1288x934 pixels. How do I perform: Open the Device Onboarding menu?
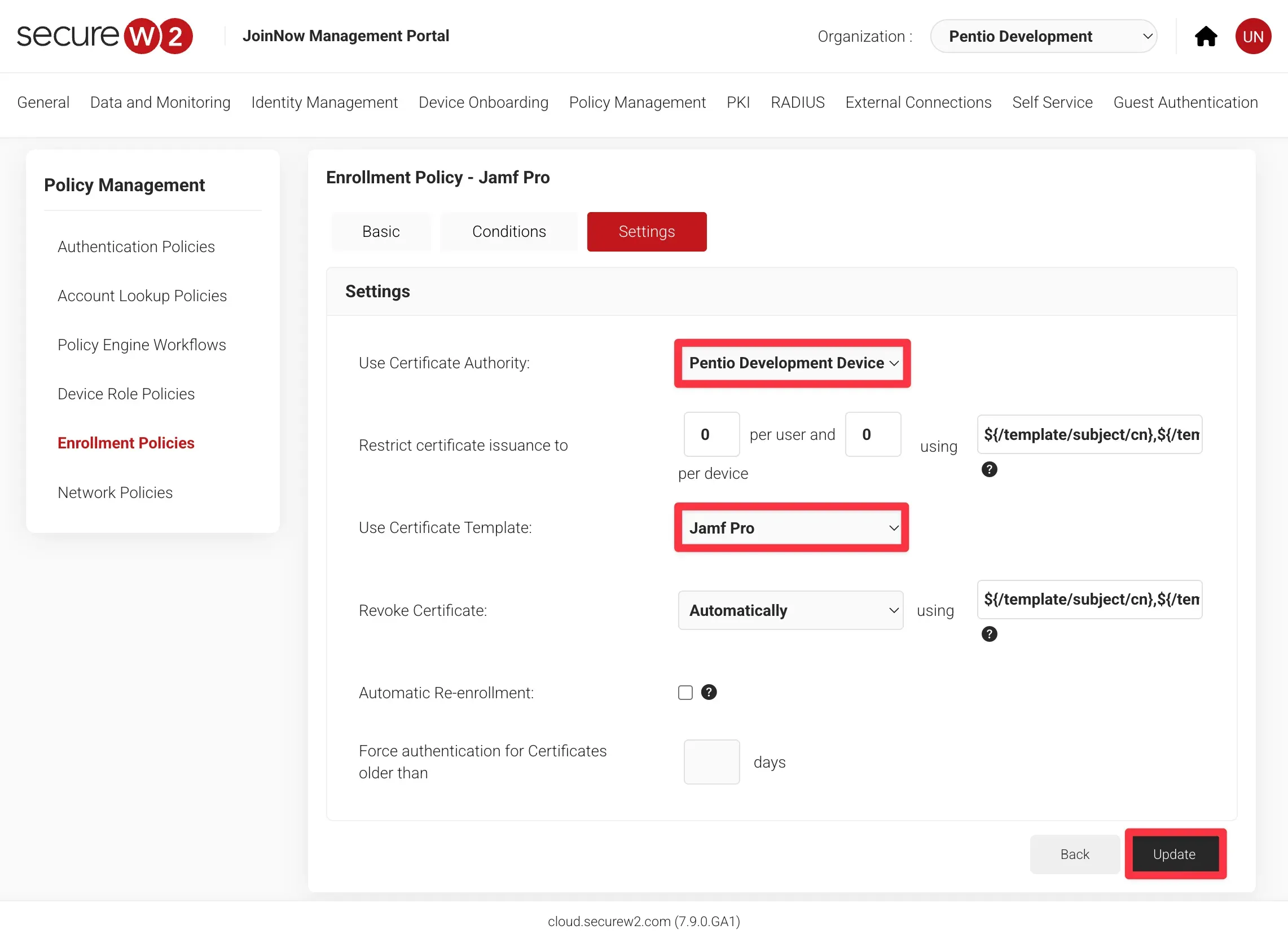pyautogui.click(x=483, y=102)
